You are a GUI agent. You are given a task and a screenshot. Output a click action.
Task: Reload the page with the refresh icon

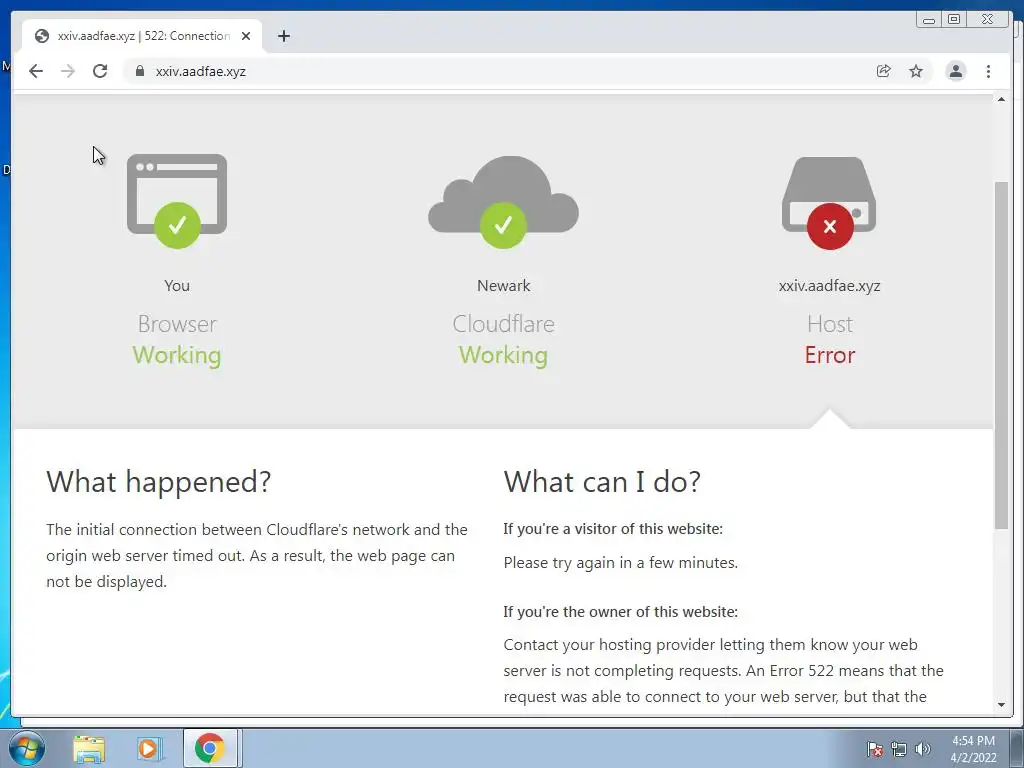[x=100, y=71]
